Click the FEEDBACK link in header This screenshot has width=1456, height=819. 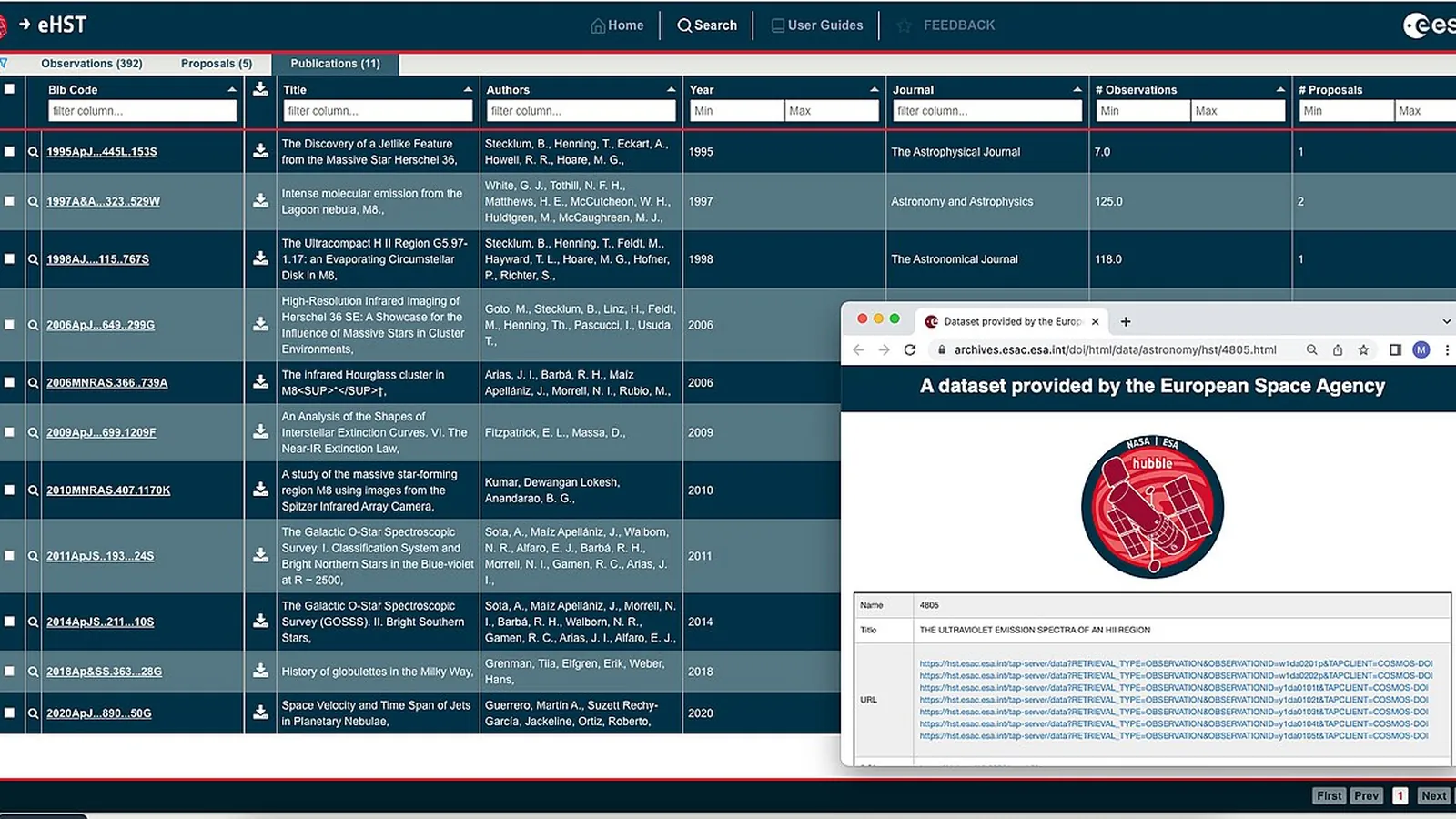coord(959,25)
